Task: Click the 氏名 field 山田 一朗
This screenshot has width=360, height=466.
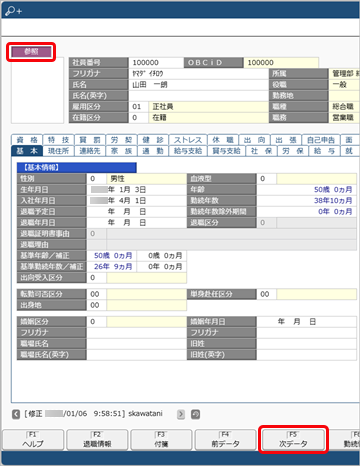Action: (199, 85)
